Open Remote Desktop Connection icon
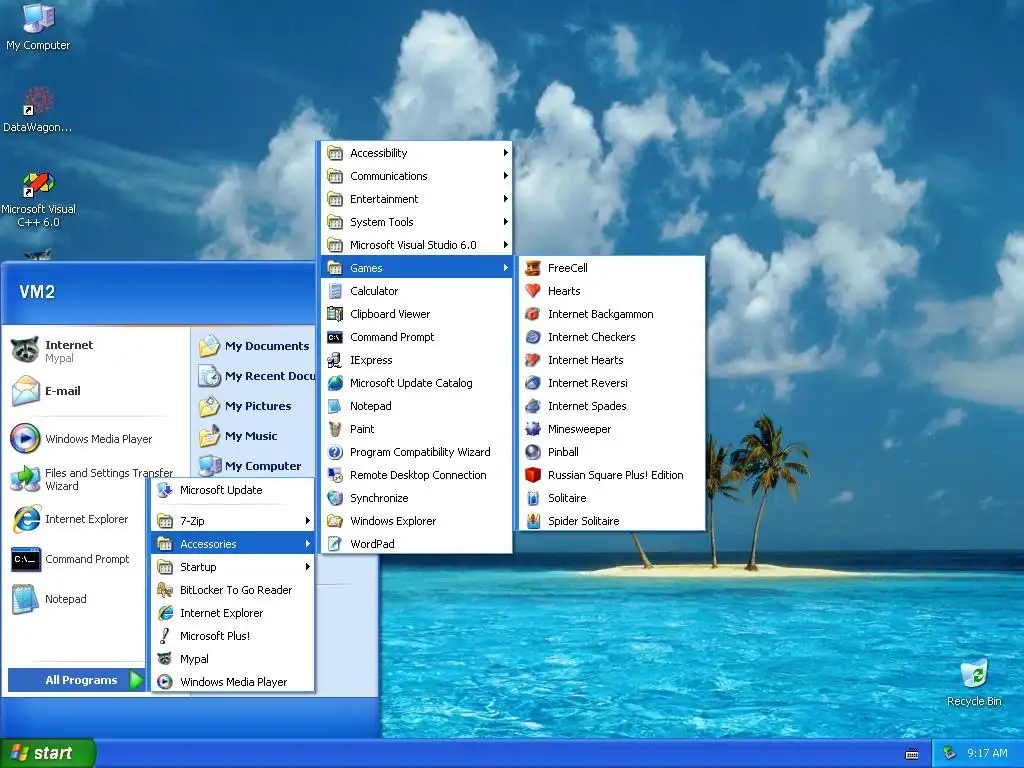 (335, 475)
